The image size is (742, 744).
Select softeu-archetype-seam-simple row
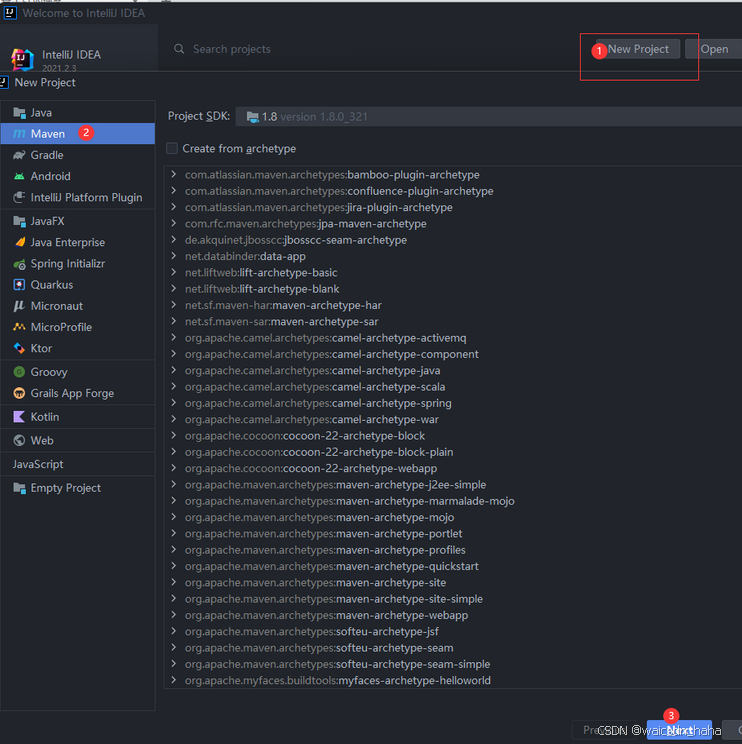pos(338,664)
